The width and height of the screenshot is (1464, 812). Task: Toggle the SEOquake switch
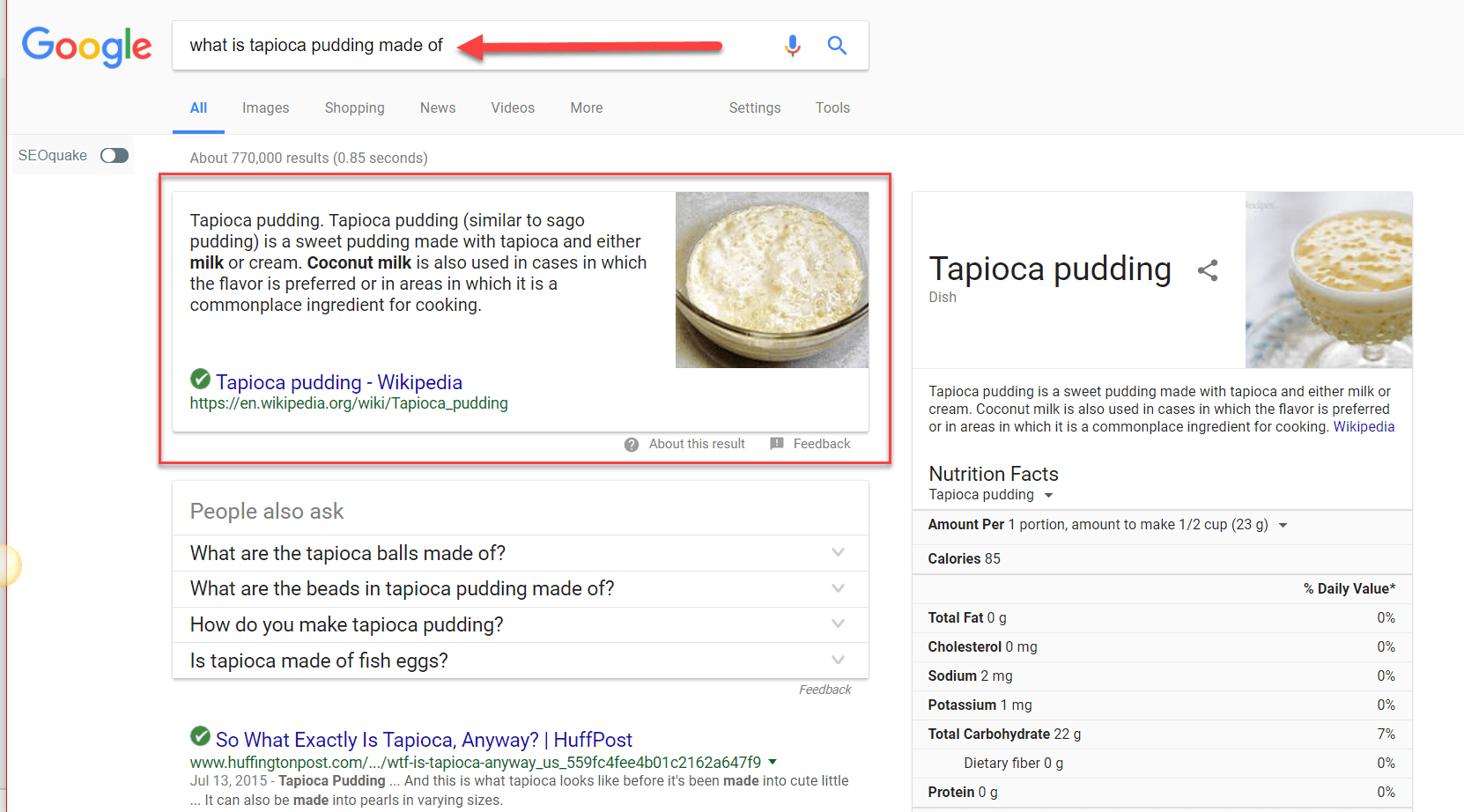point(115,156)
